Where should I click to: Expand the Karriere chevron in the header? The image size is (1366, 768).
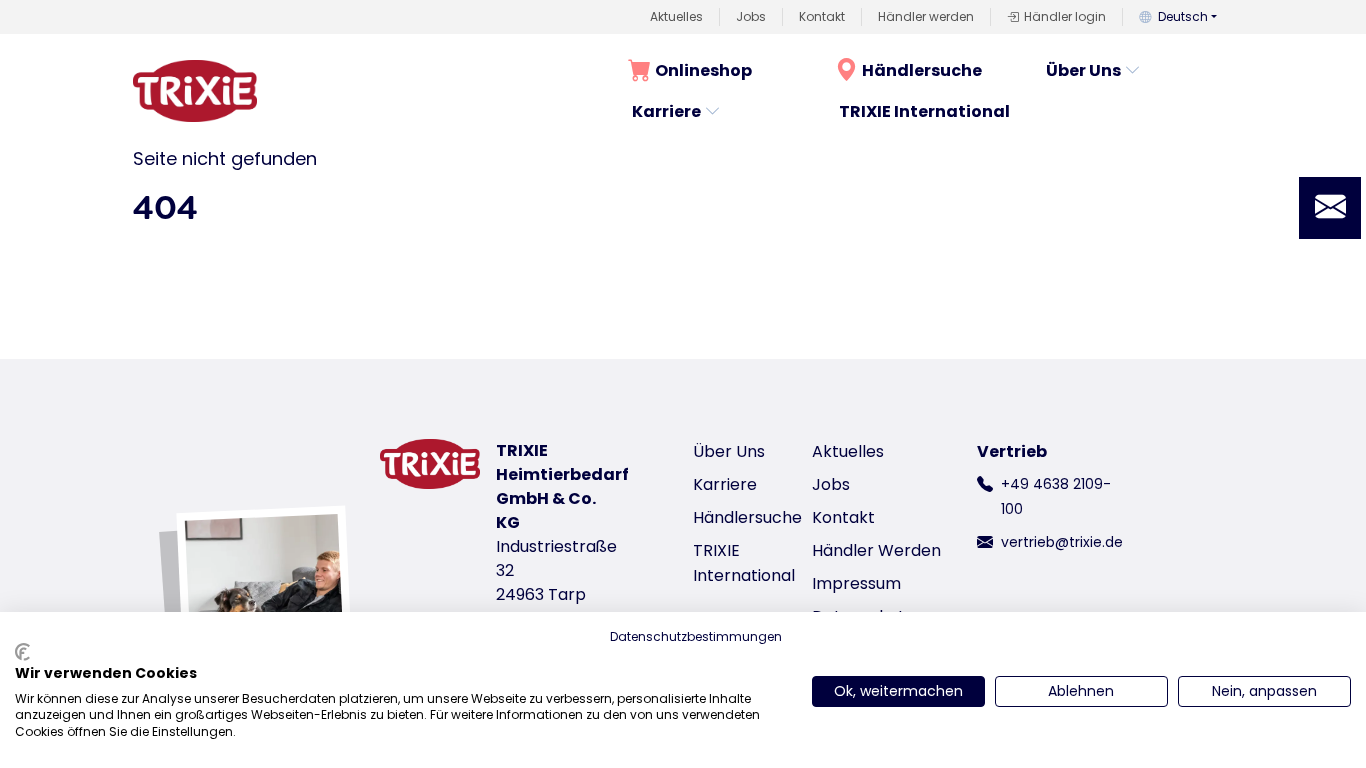click(712, 112)
